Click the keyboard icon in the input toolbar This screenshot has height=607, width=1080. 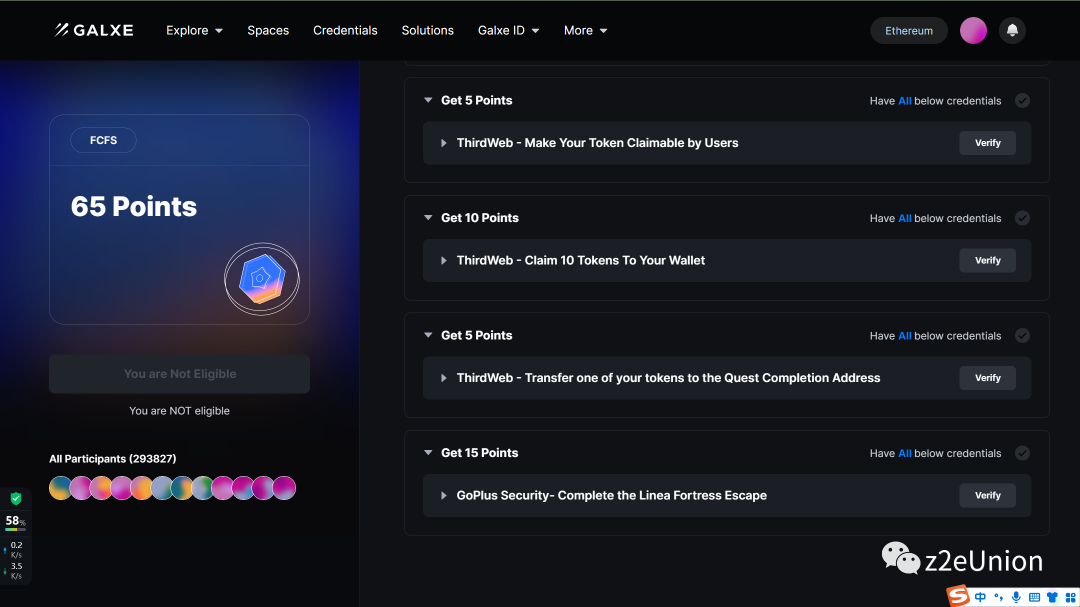pyautogui.click(x=1034, y=597)
